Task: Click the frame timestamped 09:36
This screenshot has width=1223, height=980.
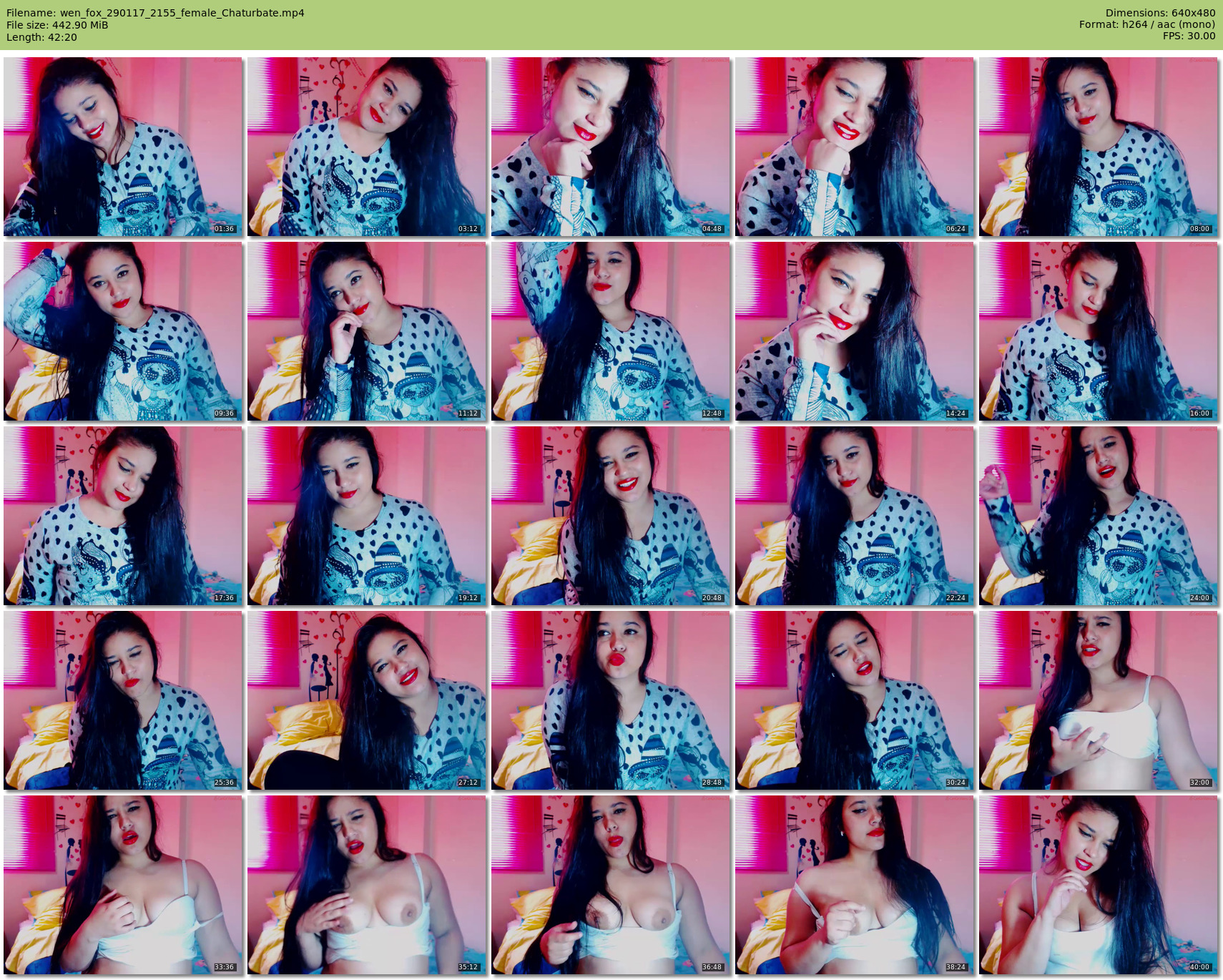Action: click(122, 331)
